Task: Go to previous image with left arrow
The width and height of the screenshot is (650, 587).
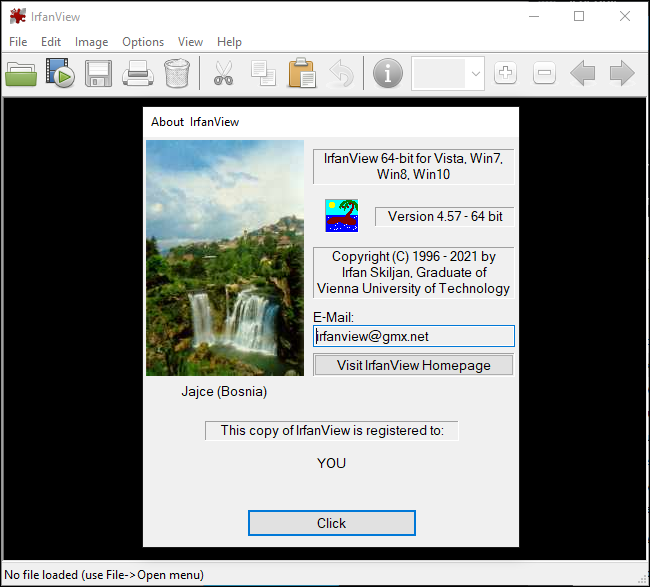Action: pos(583,73)
